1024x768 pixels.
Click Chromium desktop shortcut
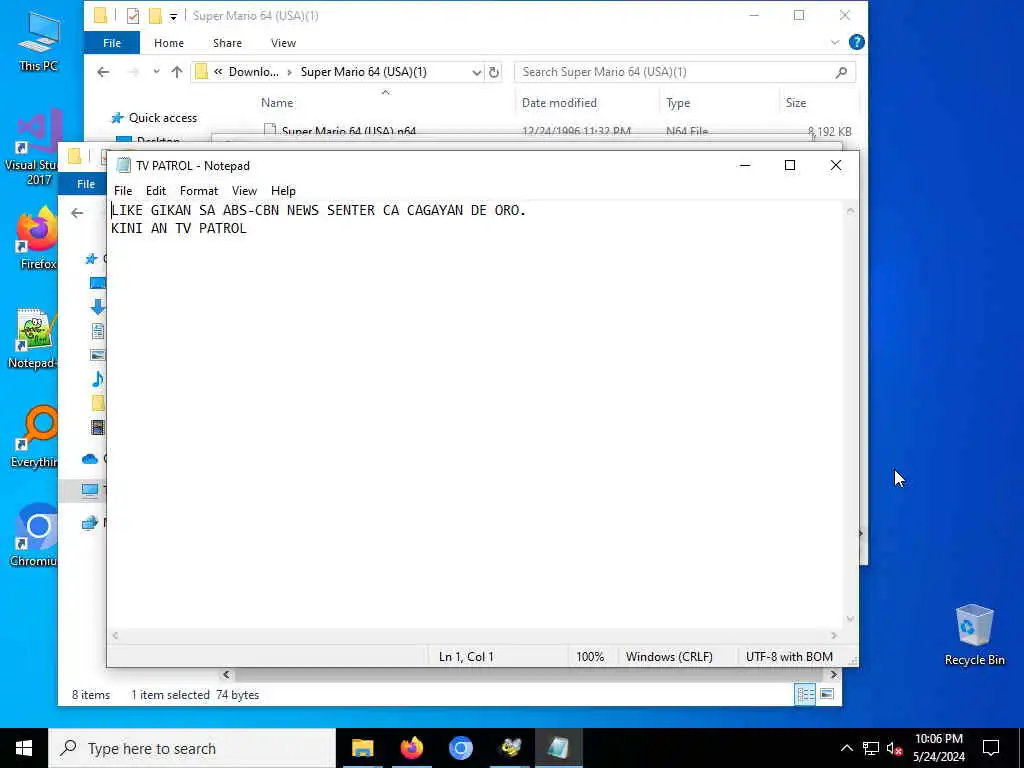point(34,536)
